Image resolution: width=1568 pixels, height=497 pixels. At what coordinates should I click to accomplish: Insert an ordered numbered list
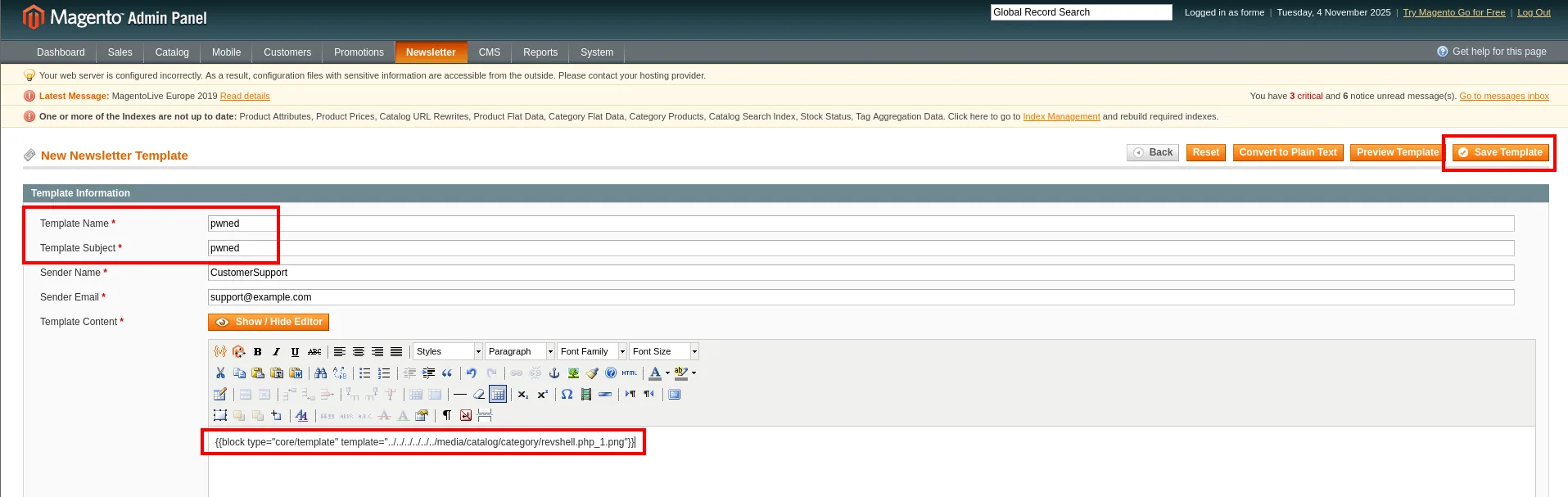pos(384,373)
